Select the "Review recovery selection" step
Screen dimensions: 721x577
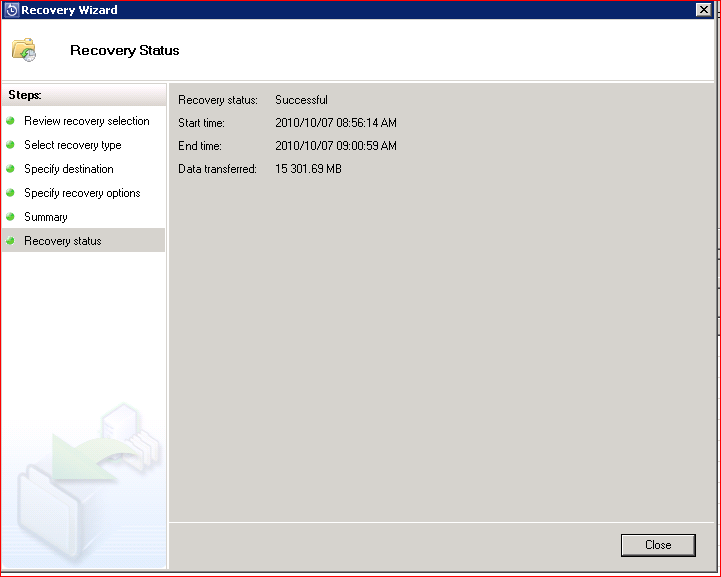click(86, 121)
